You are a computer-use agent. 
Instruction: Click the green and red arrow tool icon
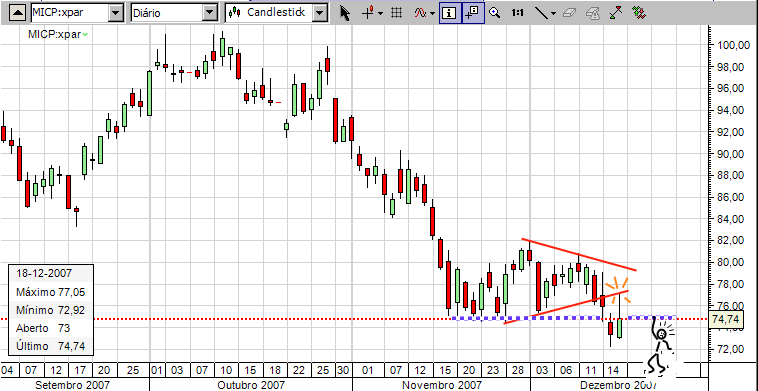click(x=615, y=13)
